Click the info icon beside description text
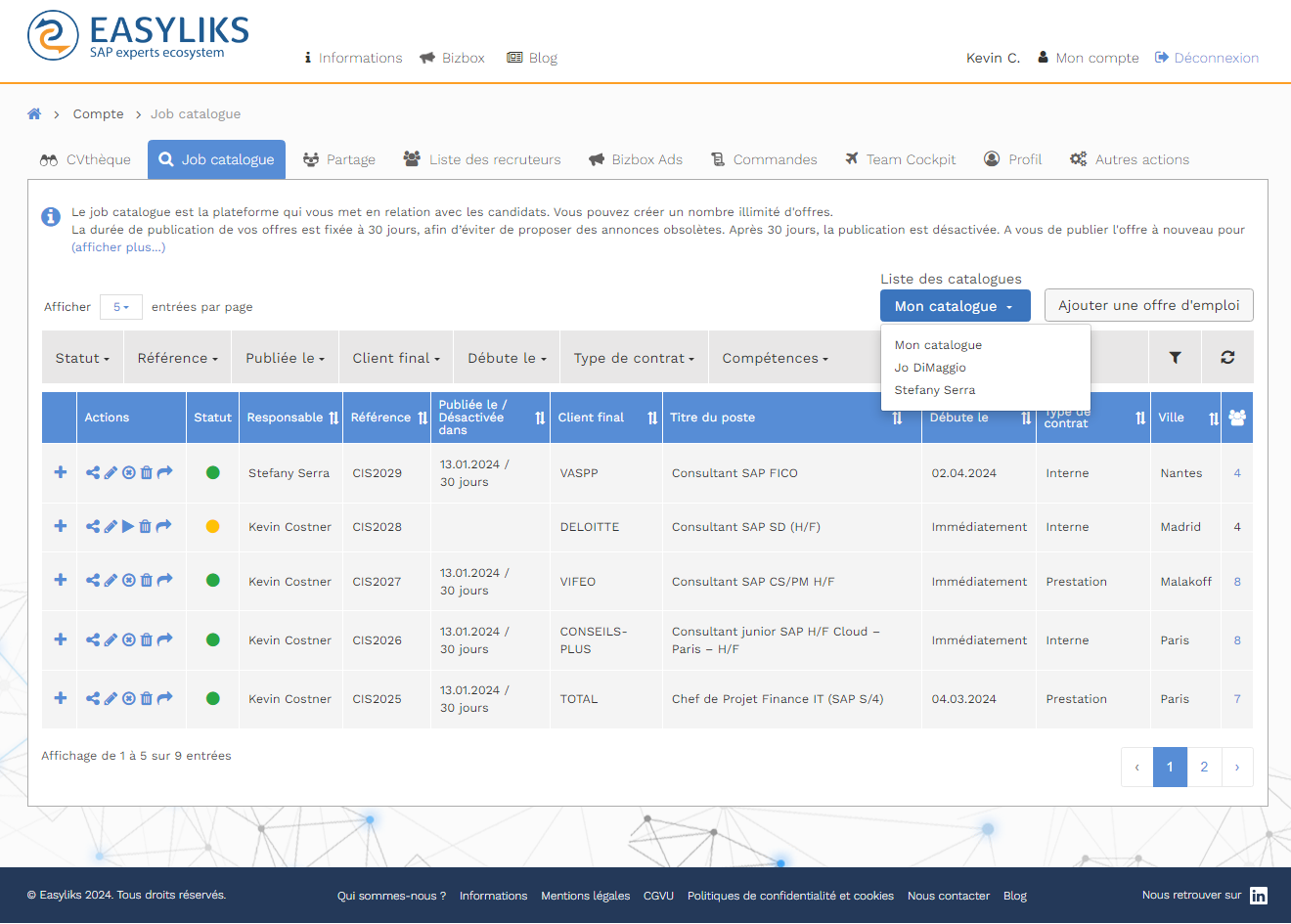The width and height of the screenshot is (1291, 924). [x=51, y=216]
